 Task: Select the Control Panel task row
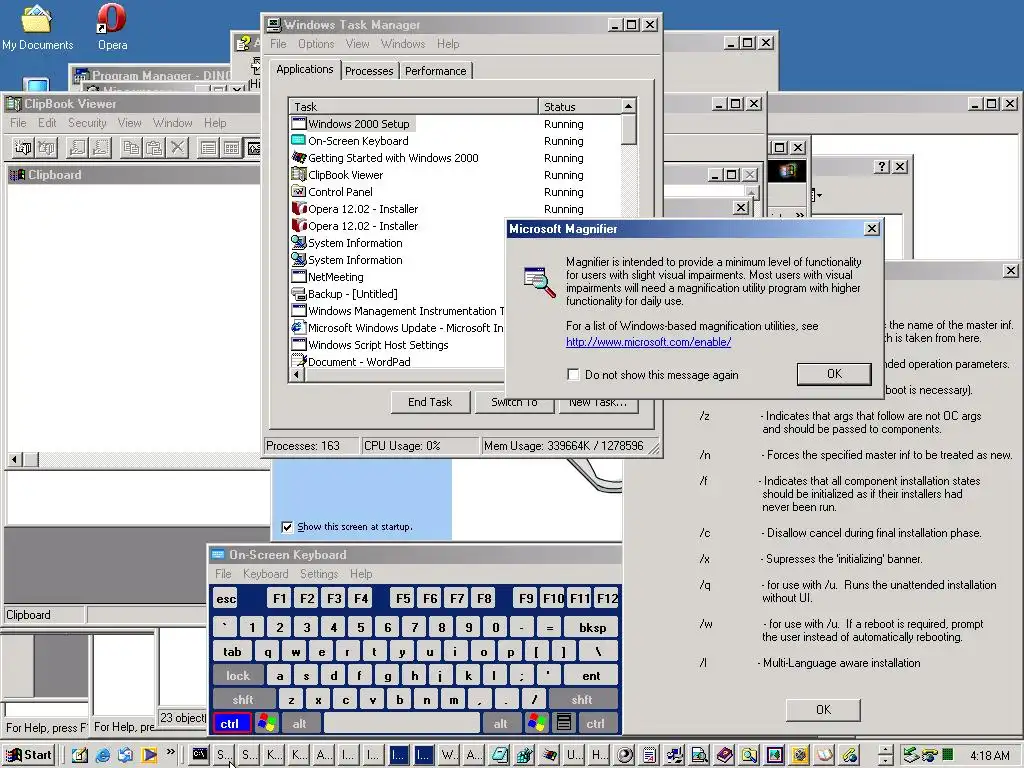(456, 192)
